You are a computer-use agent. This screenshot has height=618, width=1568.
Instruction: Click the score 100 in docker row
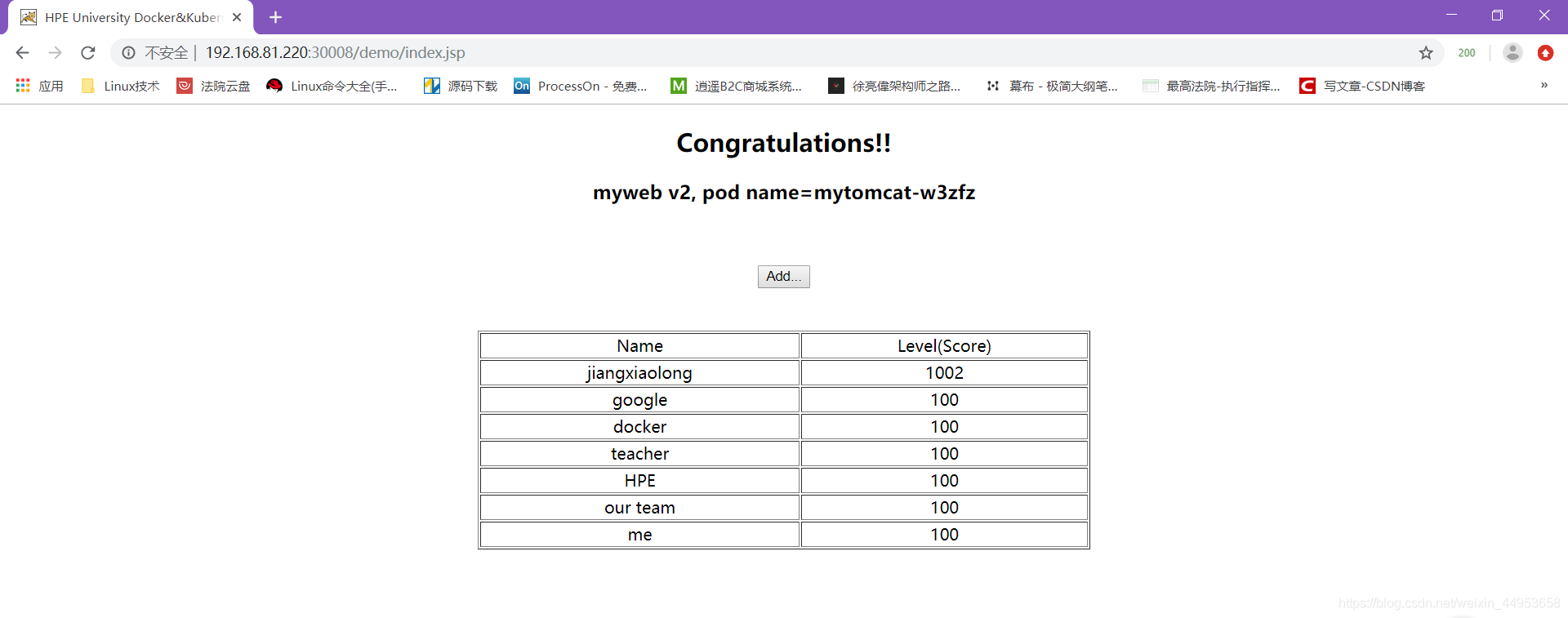point(945,427)
